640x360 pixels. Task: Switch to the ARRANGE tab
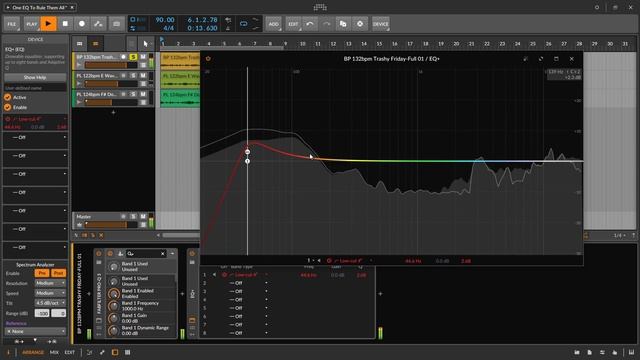[33, 352]
